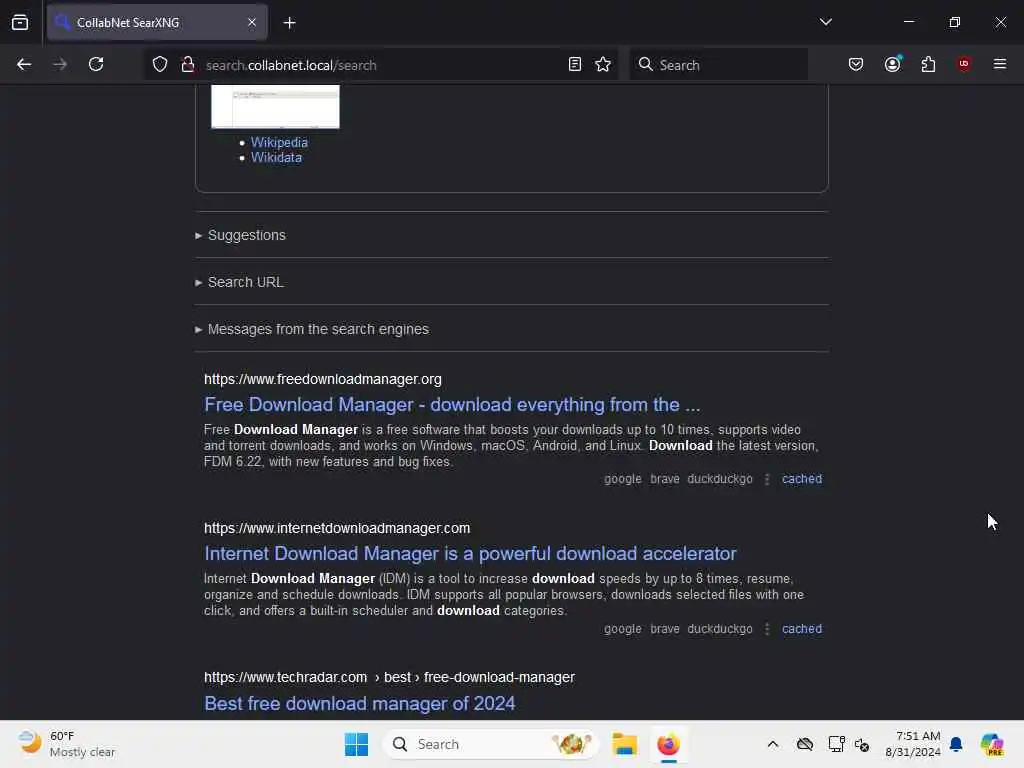Viewport: 1024px width, 768px height.
Task: Close the CollabNet SearXNG tab
Action: click(x=252, y=23)
